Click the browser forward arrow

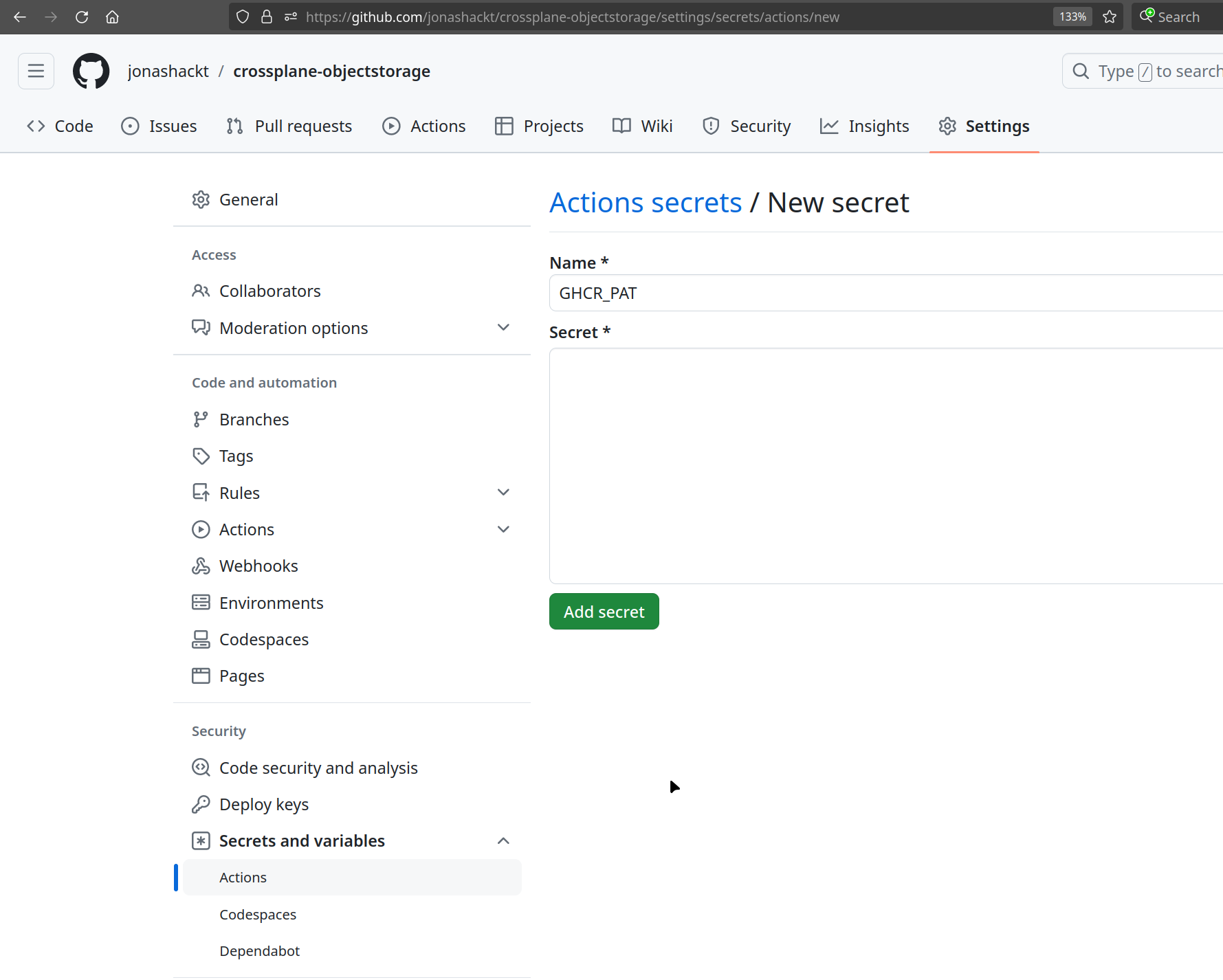tap(51, 16)
